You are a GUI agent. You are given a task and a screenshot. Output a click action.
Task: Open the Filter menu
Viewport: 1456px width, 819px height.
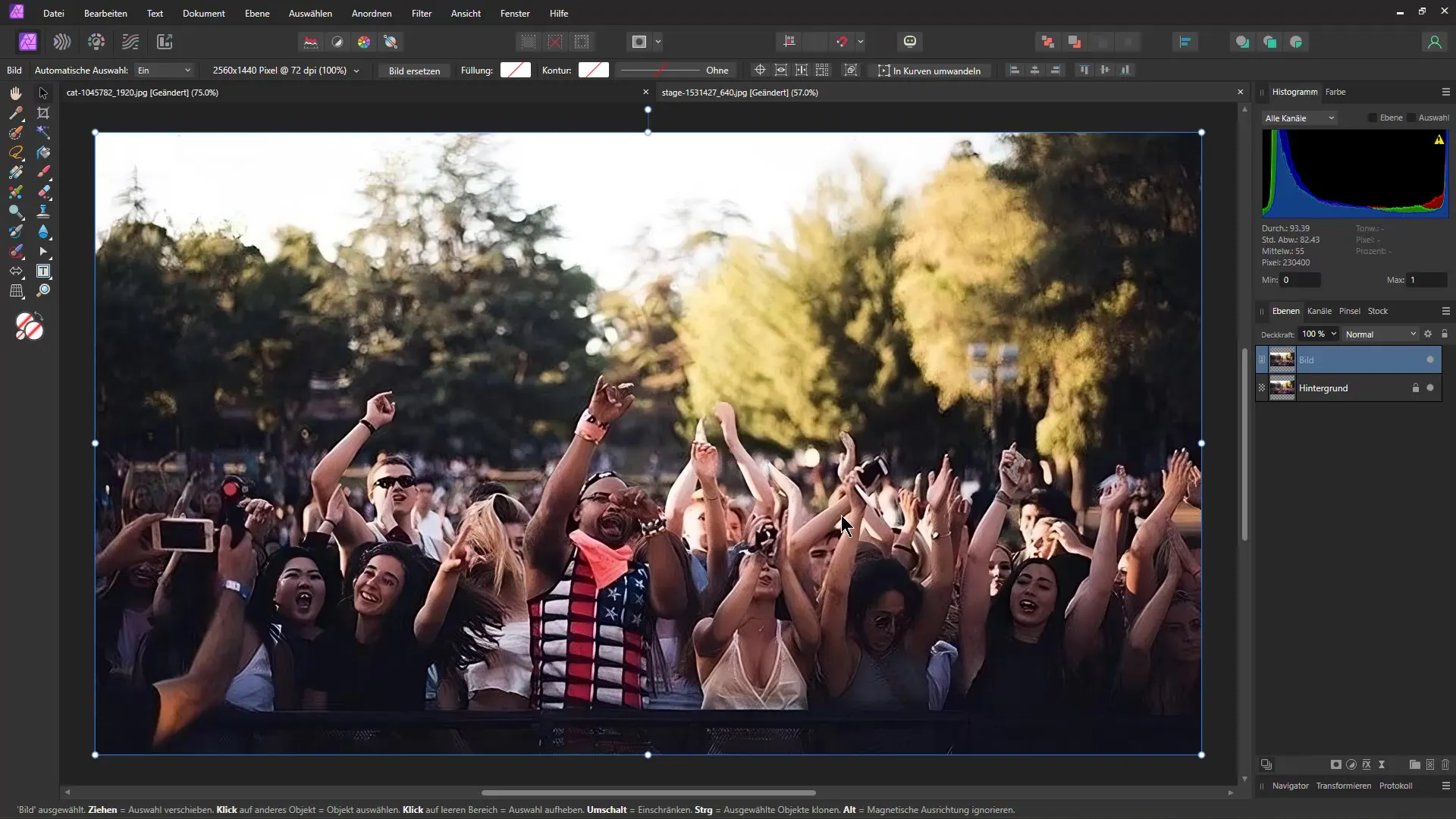[x=422, y=14]
